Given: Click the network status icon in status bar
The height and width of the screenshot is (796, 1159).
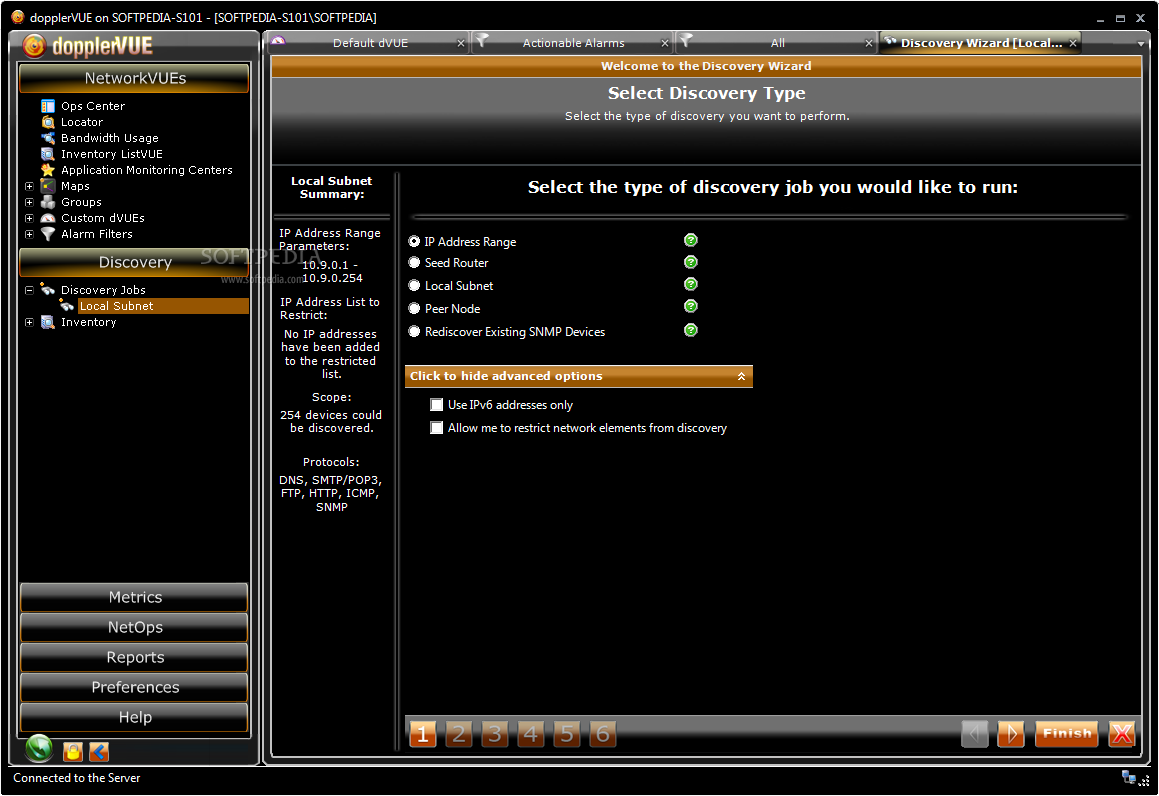Looking at the screenshot, I should (1129, 777).
